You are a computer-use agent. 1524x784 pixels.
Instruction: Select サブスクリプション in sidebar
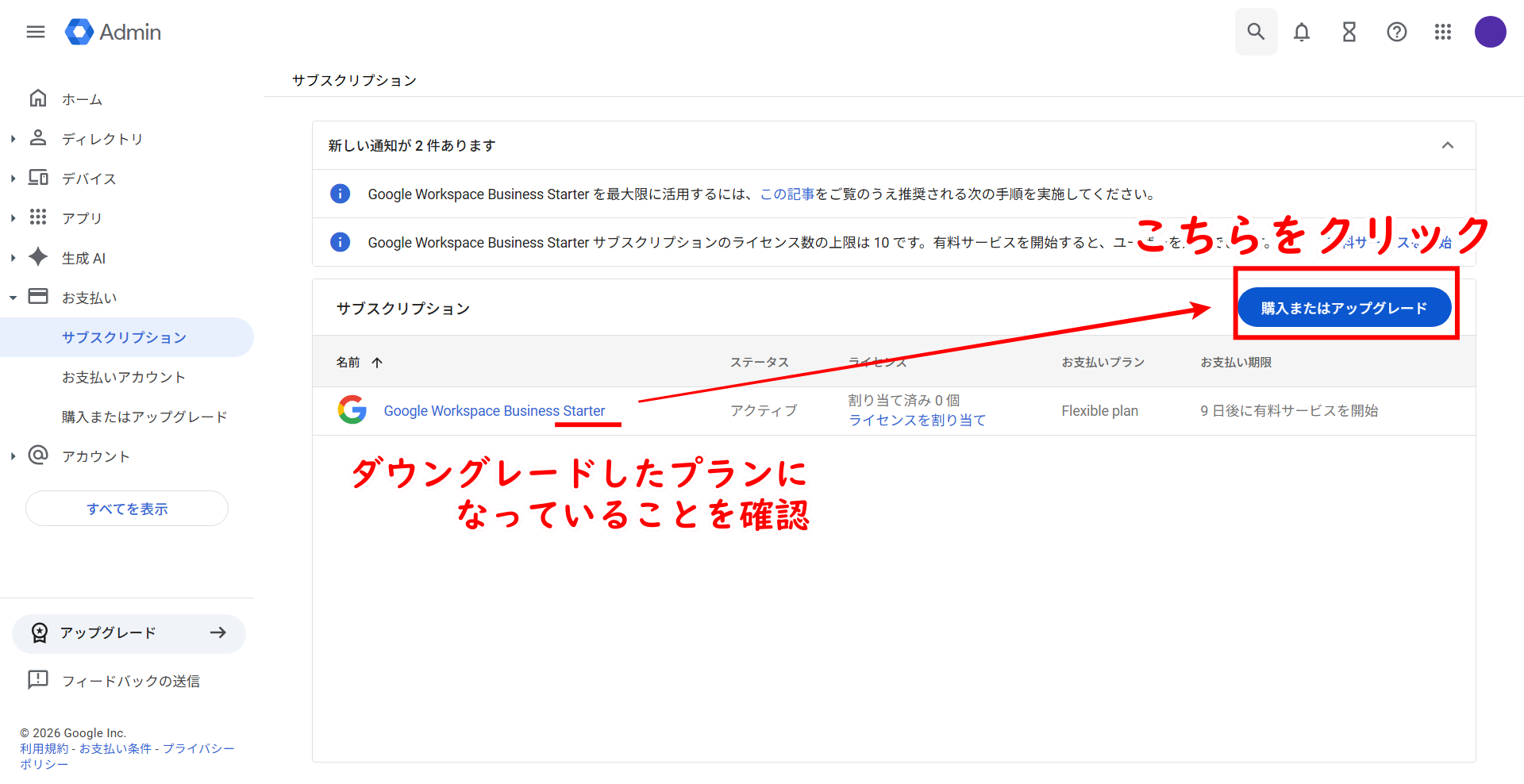(x=124, y=337)
